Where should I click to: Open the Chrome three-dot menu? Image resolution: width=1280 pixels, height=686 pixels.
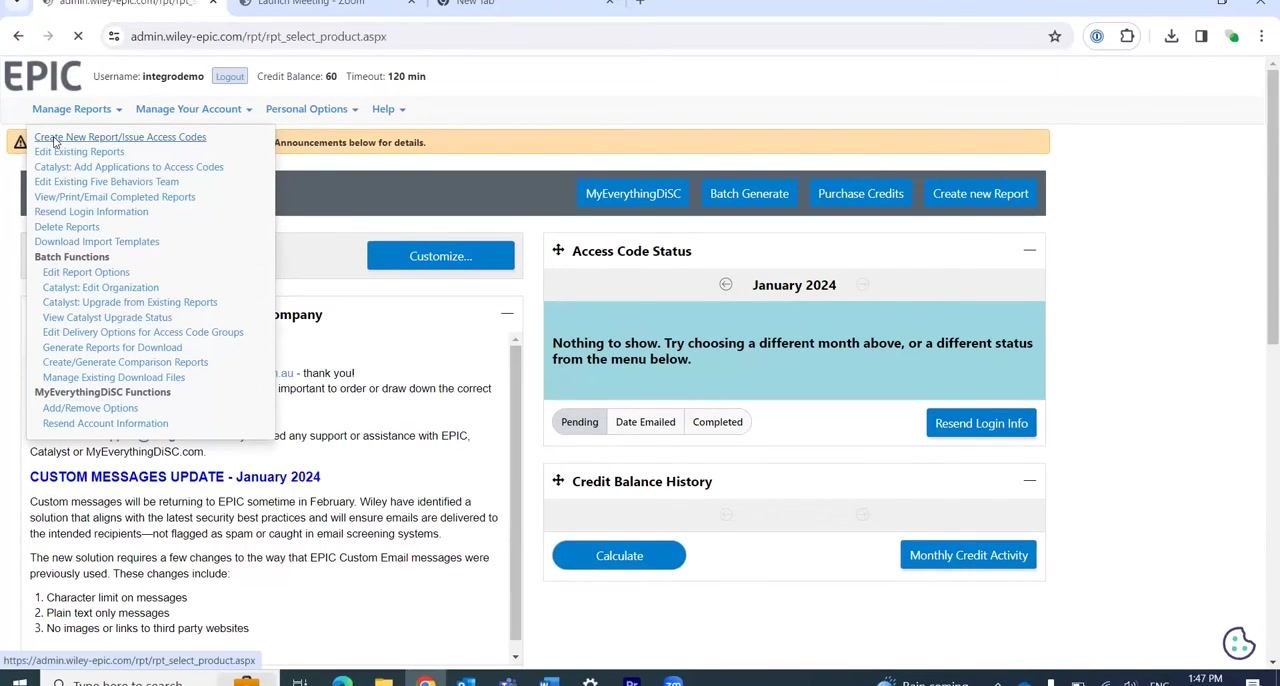(x=1262, y=36)
